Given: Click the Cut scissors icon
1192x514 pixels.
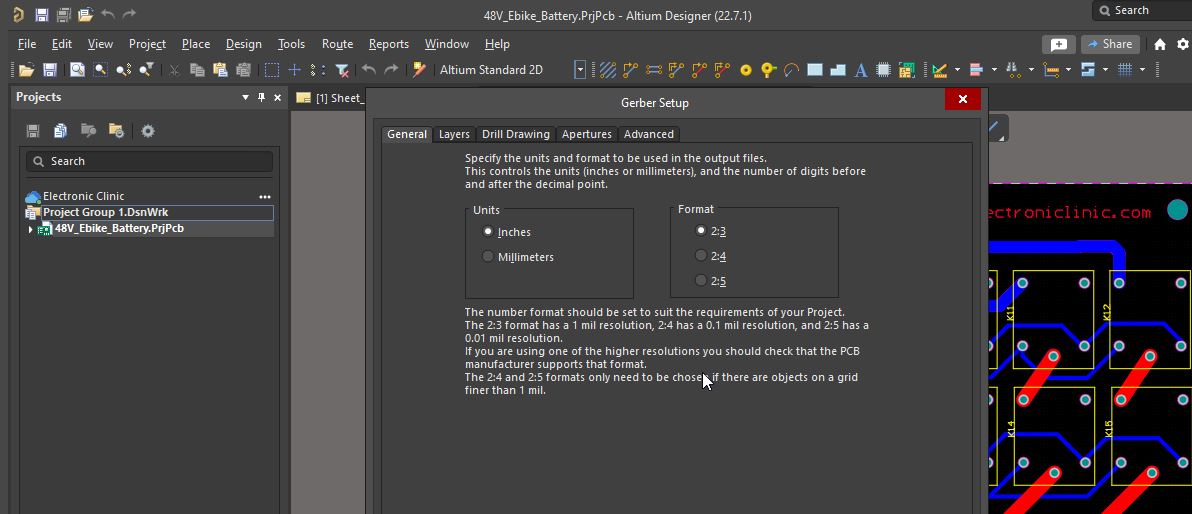Looking at the screenshot, I should (174, 70).
